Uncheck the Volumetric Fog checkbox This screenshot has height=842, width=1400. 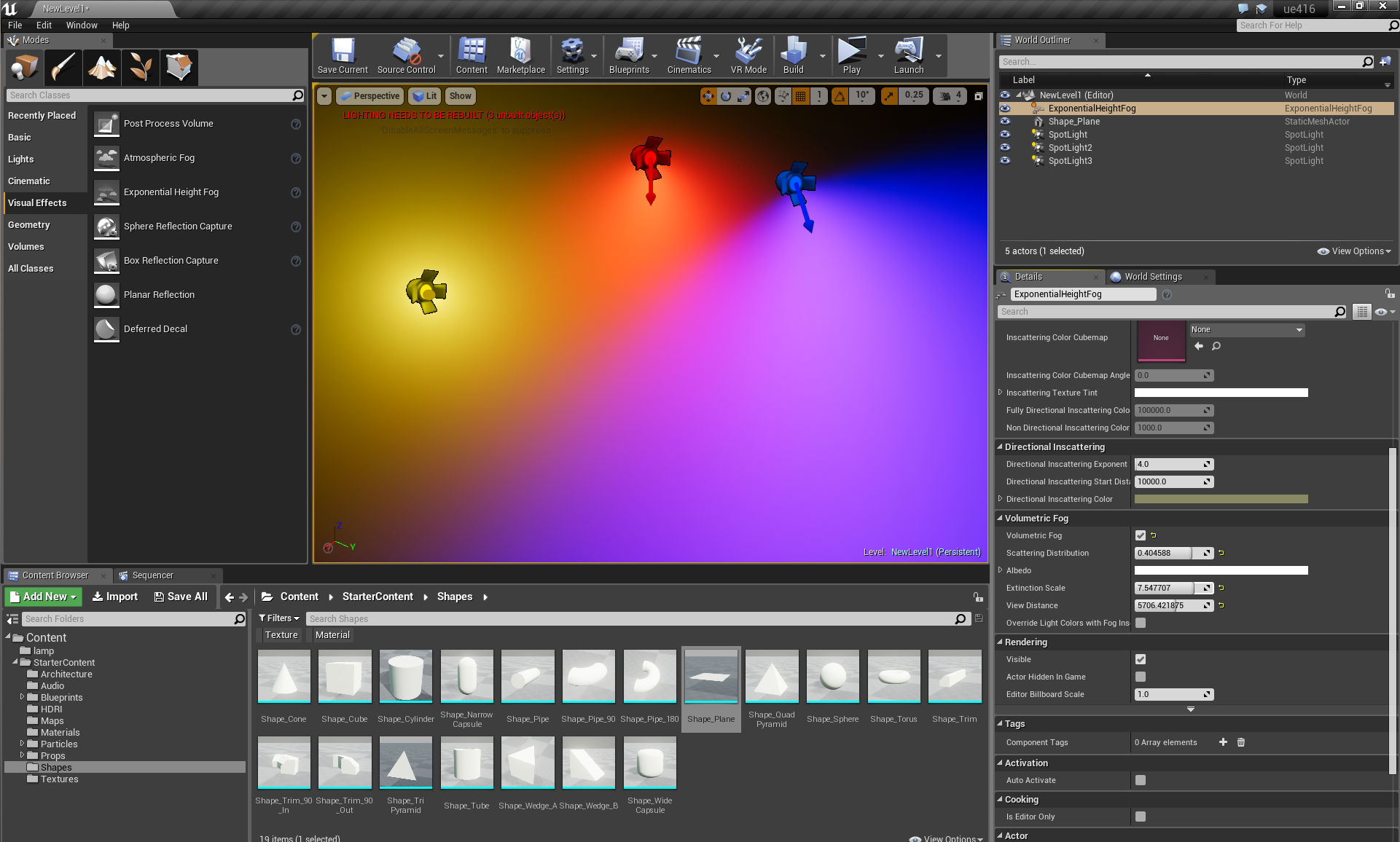pos(1141,535)
